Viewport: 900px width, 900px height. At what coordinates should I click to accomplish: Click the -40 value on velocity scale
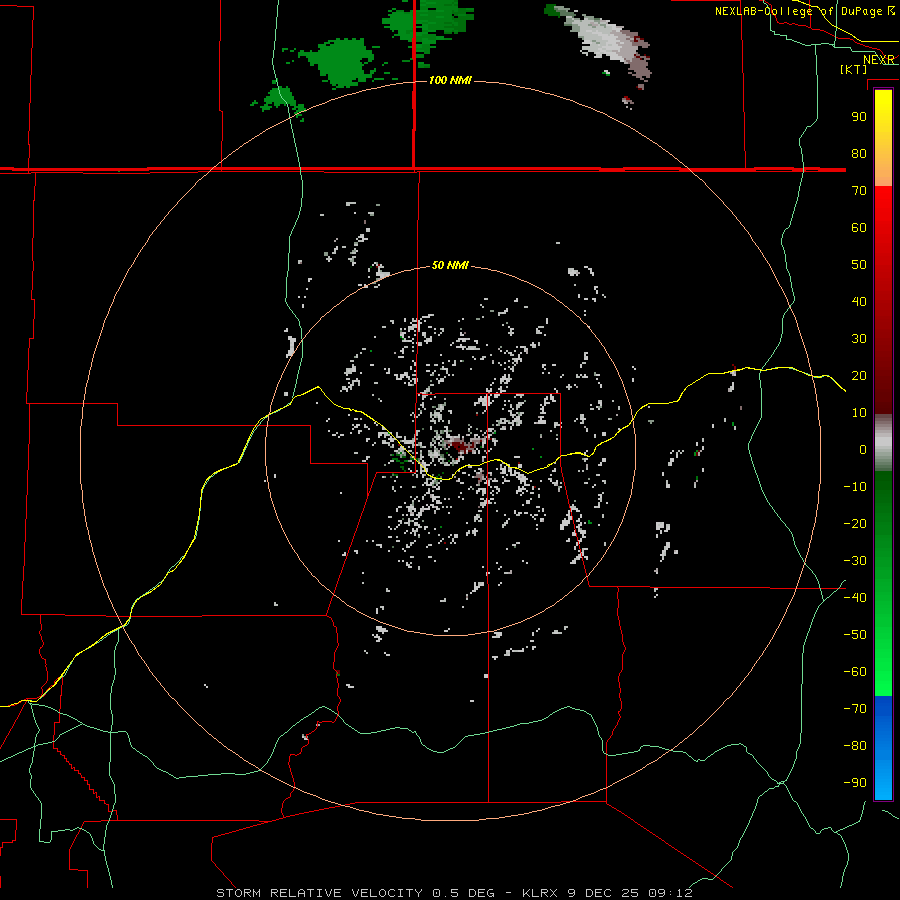click(855, 598)
